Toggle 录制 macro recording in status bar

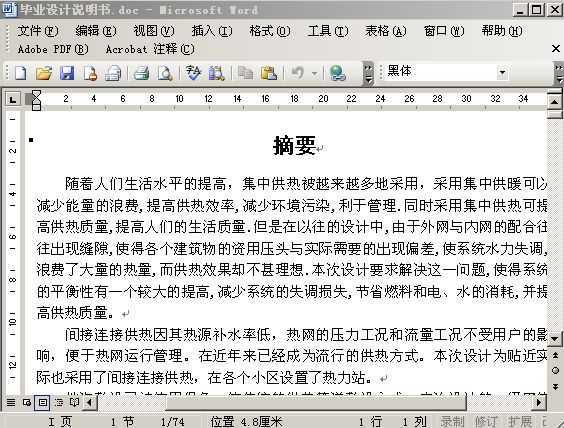coord(452,421)
